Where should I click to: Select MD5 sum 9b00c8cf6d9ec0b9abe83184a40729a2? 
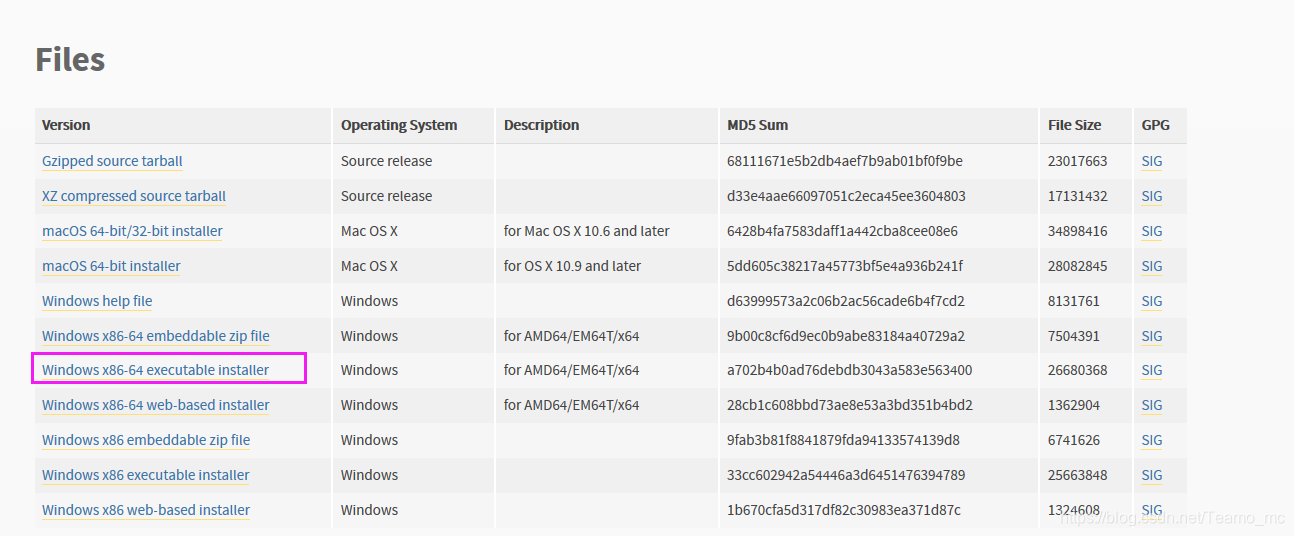846,336
